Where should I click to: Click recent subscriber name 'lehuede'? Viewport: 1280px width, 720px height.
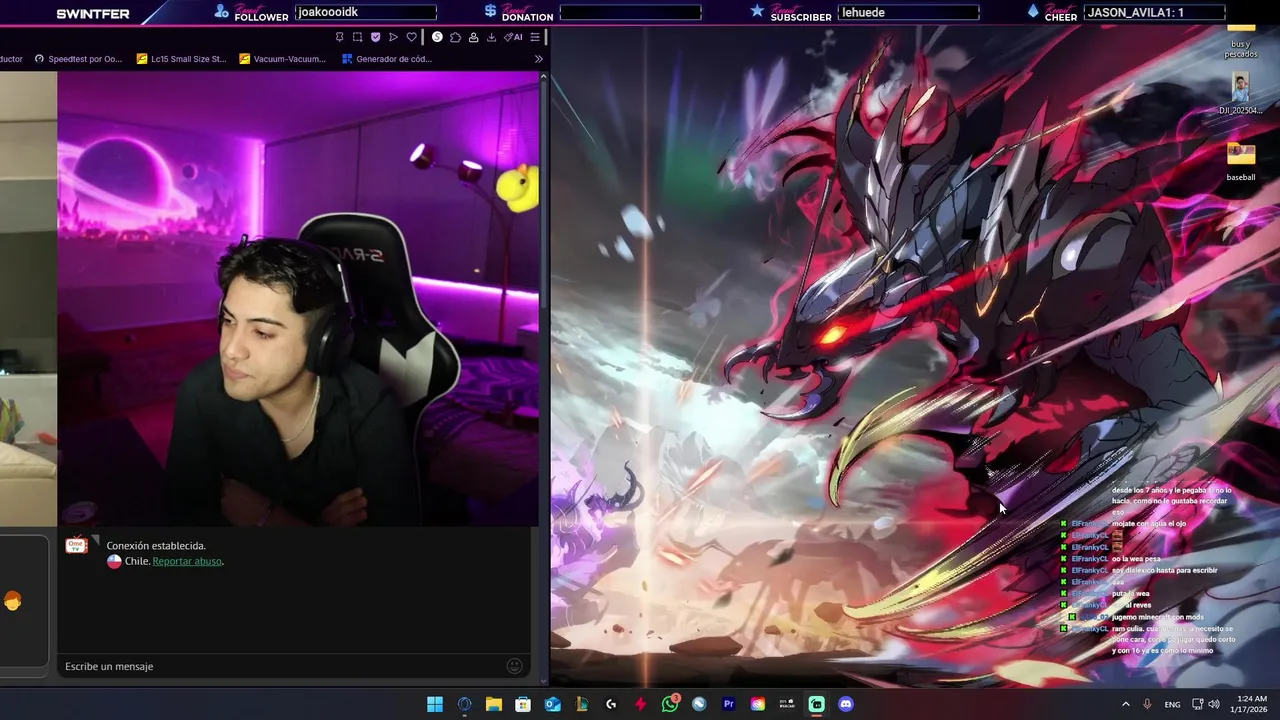coord(863,12)
